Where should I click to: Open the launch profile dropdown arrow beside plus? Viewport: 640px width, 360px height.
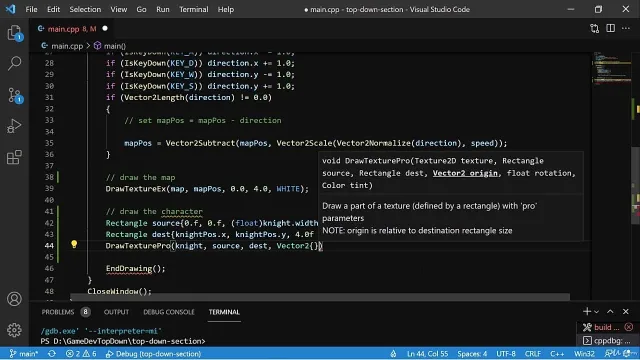(x=596, y=312)
